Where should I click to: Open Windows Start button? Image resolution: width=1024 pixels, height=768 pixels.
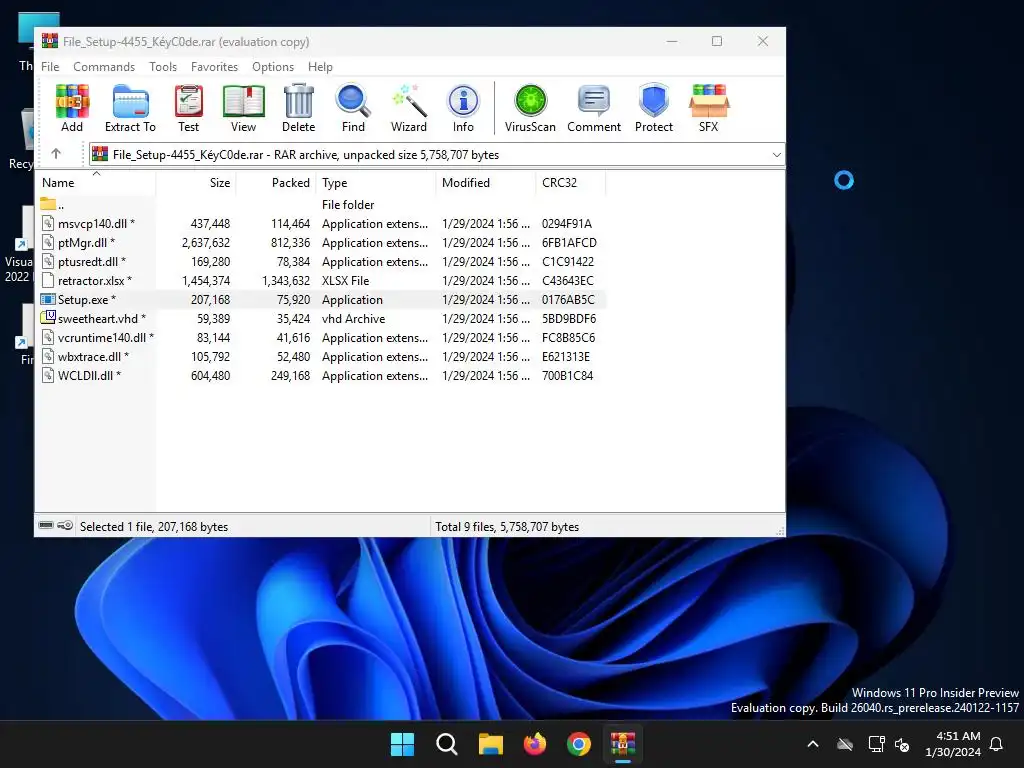pyautogui.click(x=402, y=744)
